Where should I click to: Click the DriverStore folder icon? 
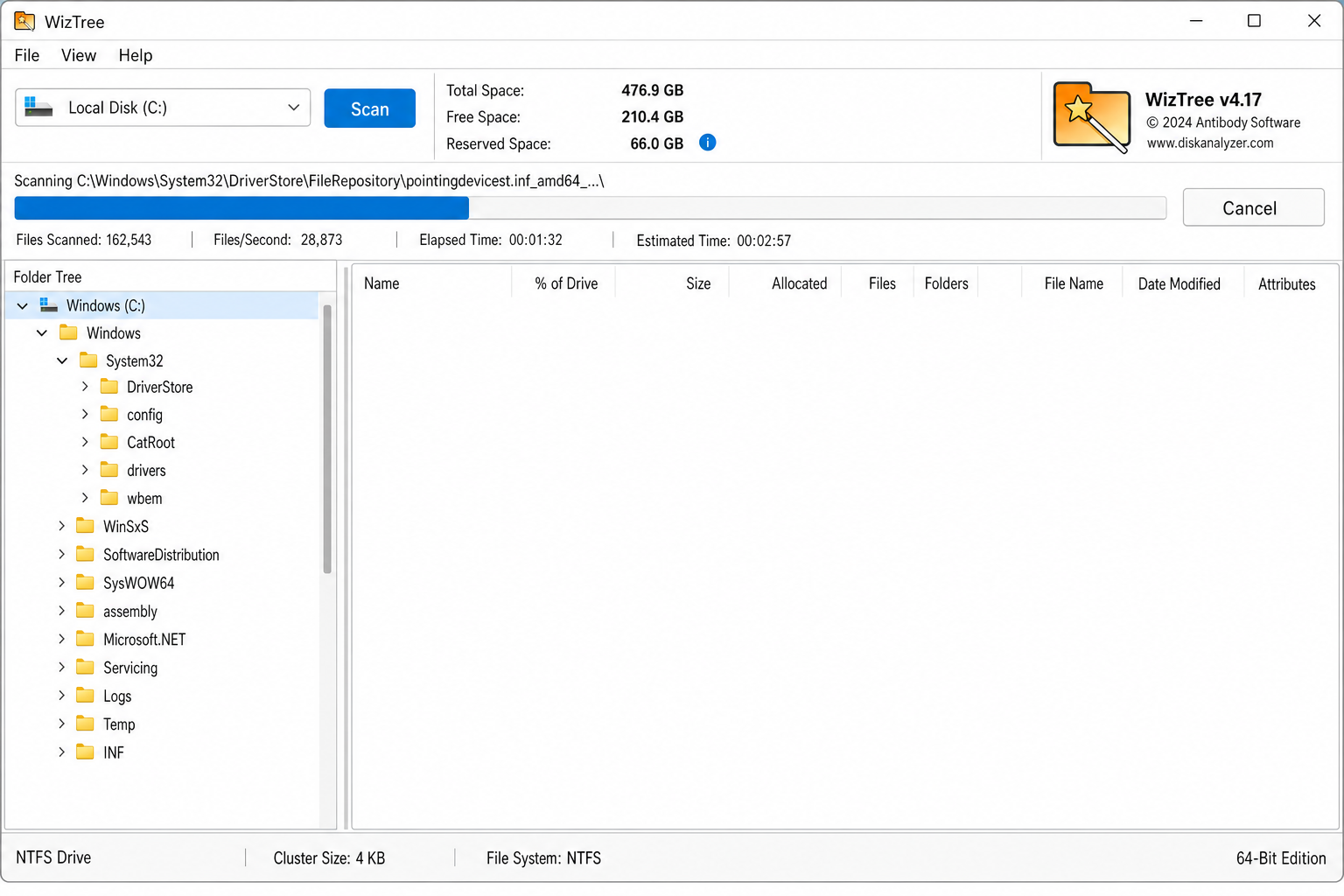(109, 387)
